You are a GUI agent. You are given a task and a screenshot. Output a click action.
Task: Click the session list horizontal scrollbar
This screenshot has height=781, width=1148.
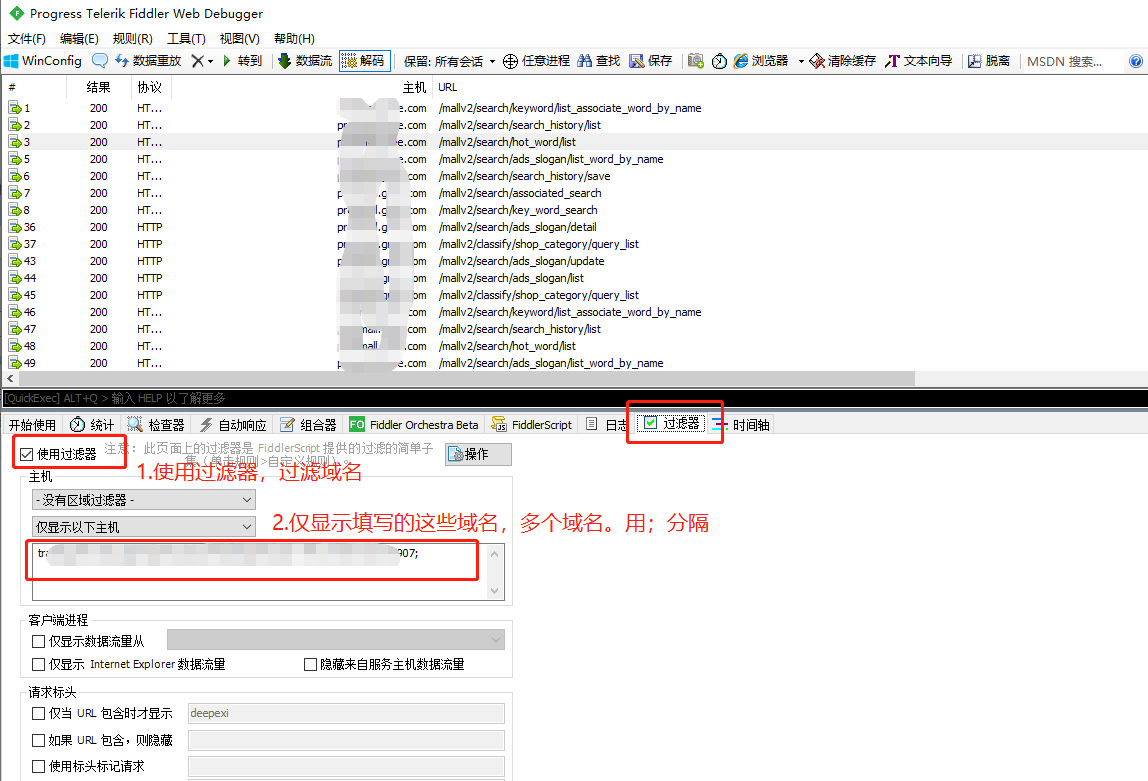[466, 378]
